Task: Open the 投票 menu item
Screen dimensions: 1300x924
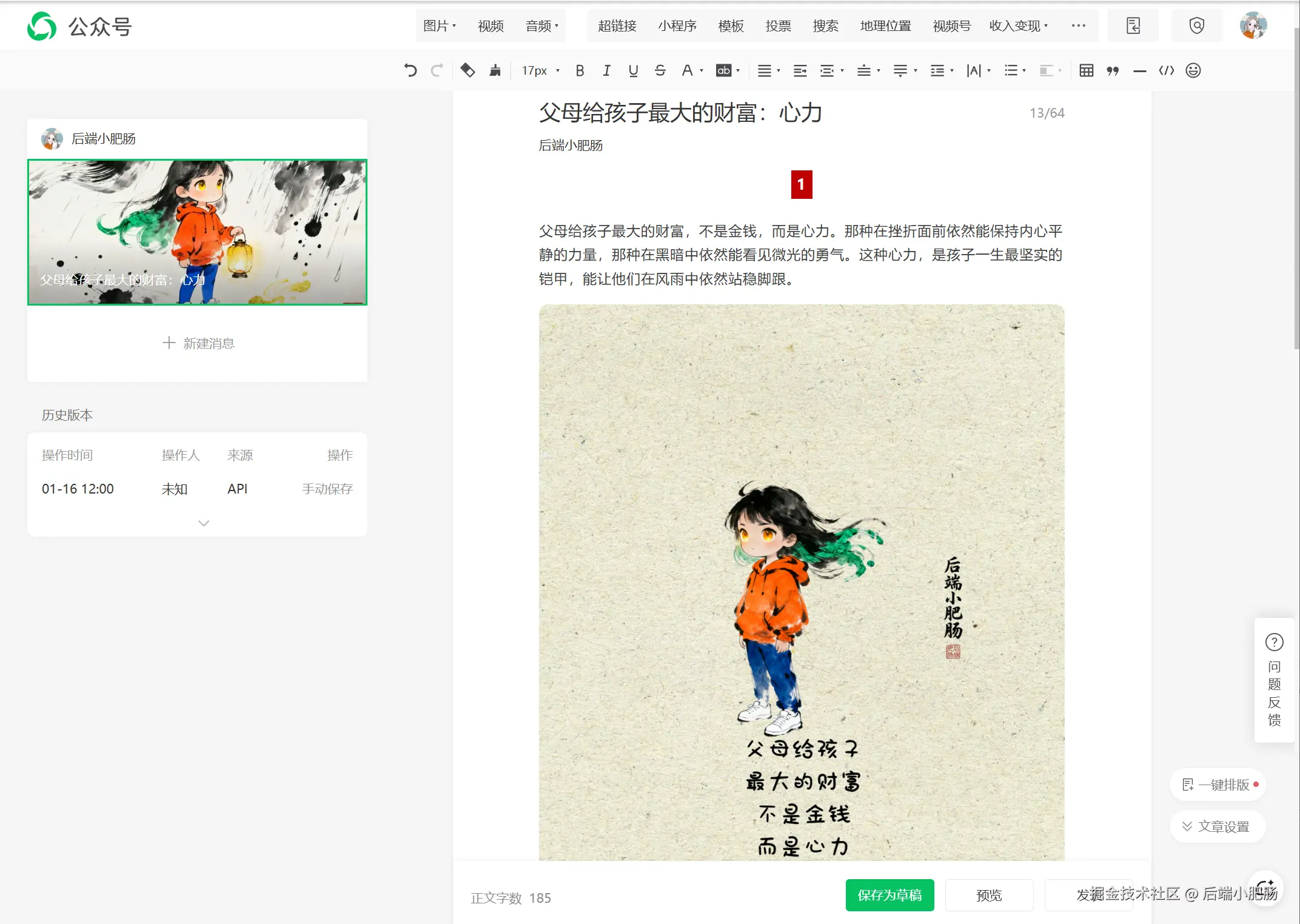Action: (x=778, y=25)
